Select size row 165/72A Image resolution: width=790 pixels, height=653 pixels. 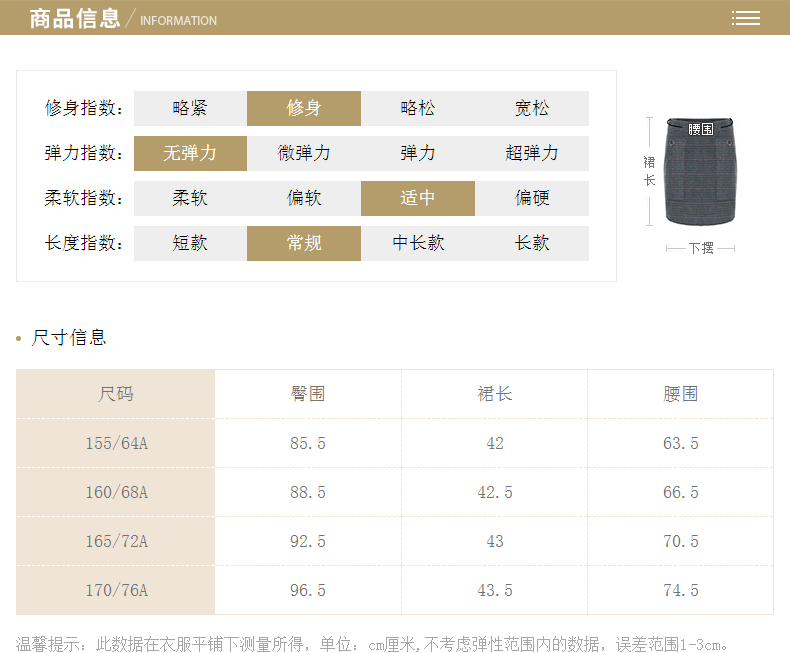pyautogui.click(x=116, y=541)
